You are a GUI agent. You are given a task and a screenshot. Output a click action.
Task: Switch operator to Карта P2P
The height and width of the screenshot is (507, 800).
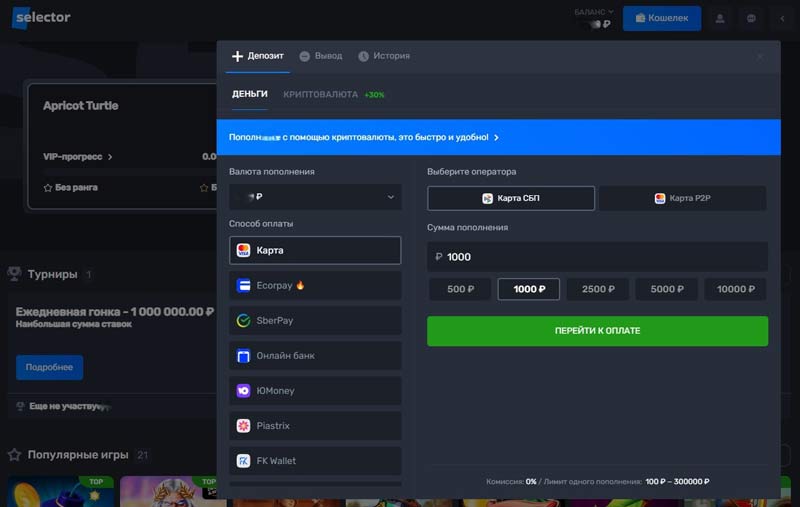pyautogui.click(x=682, y=198)
